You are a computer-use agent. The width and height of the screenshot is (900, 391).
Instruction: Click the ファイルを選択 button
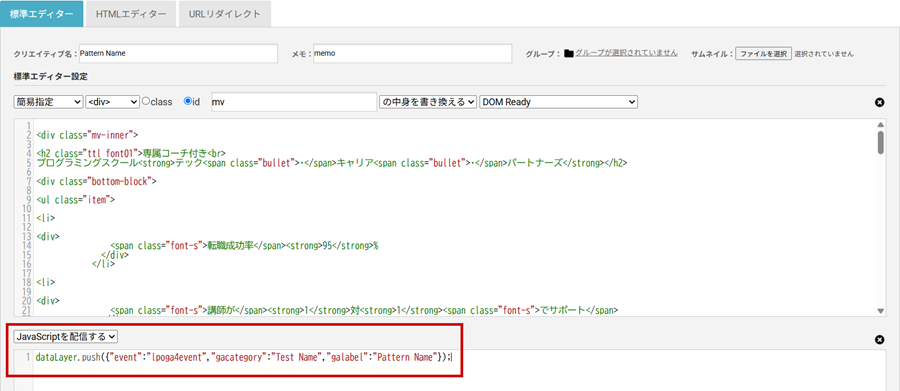click(763, 53)
